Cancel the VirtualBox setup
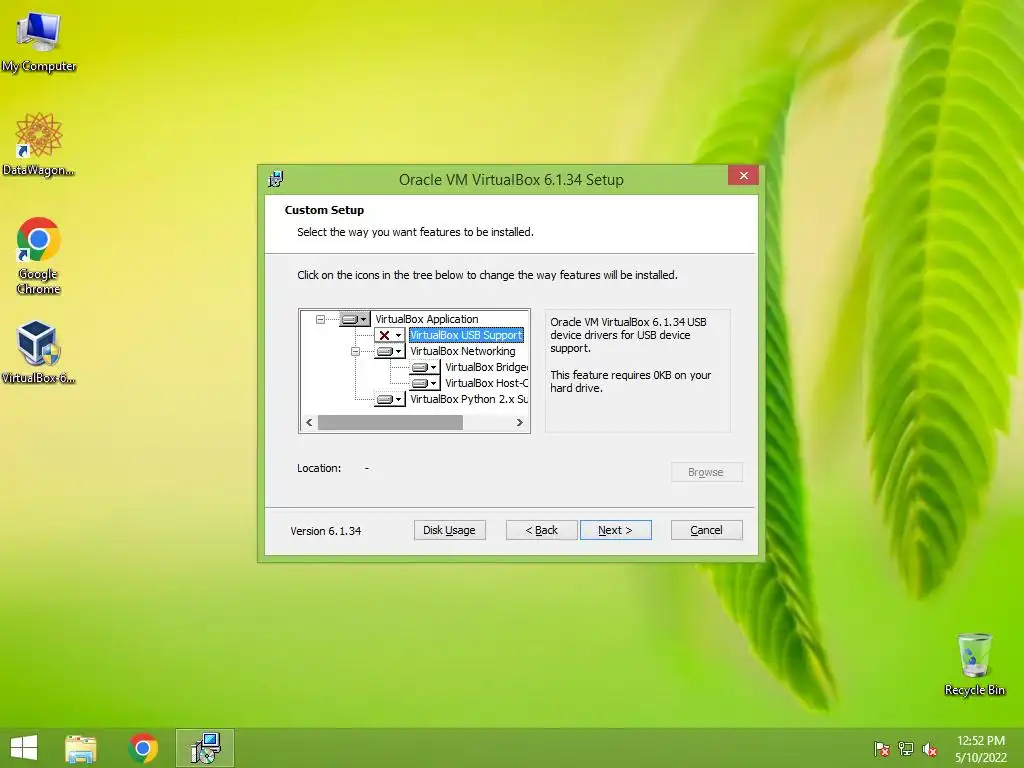 pos(707,530)
